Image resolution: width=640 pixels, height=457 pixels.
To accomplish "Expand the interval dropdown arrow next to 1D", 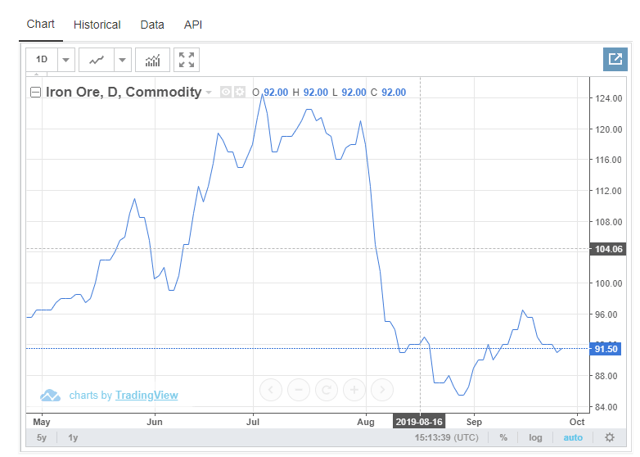I will 66,60.
